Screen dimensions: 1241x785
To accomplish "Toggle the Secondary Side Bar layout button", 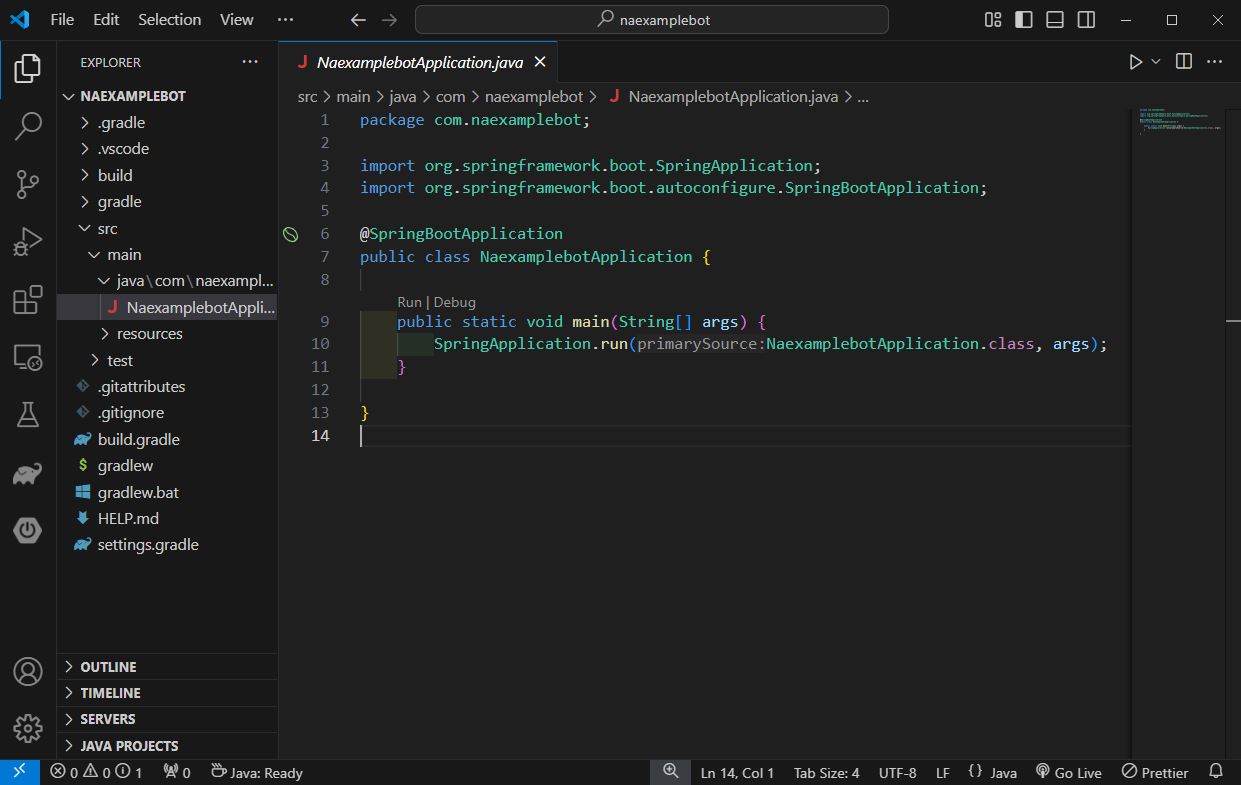I will 1086,20.
